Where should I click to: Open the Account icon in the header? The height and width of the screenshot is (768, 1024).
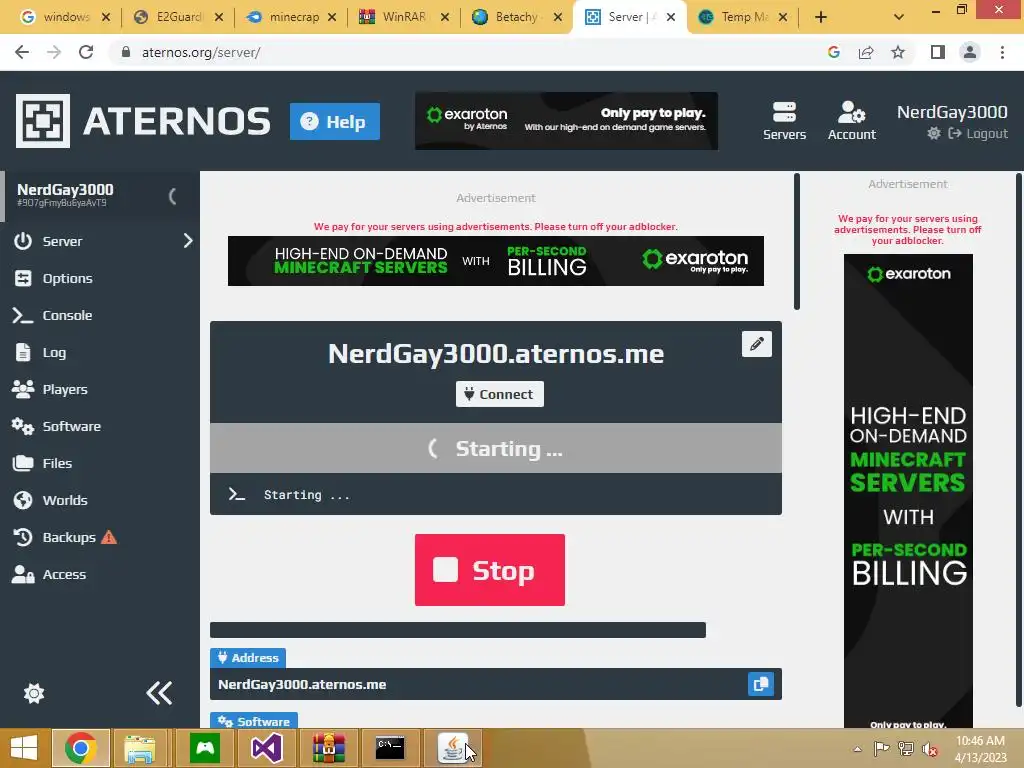852,120
